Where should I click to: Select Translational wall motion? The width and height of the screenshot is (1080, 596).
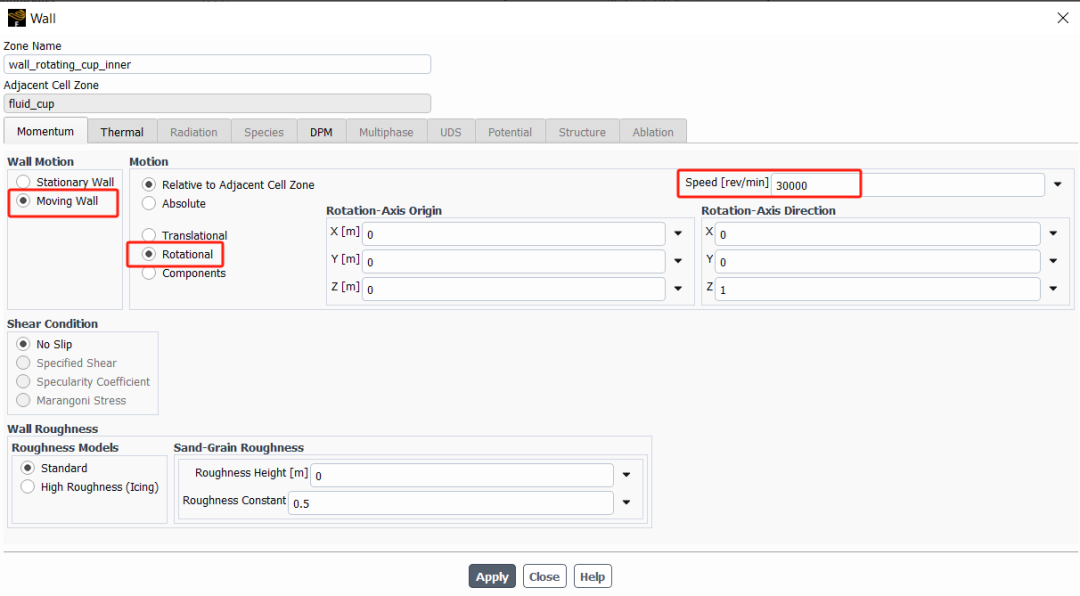tap(149, 236)
